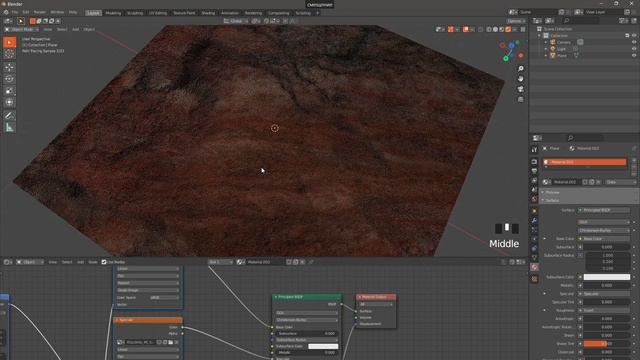Toggle camera view icon in viewport
The width and height of the screenshot is (640, 360).
pos(520,89)
